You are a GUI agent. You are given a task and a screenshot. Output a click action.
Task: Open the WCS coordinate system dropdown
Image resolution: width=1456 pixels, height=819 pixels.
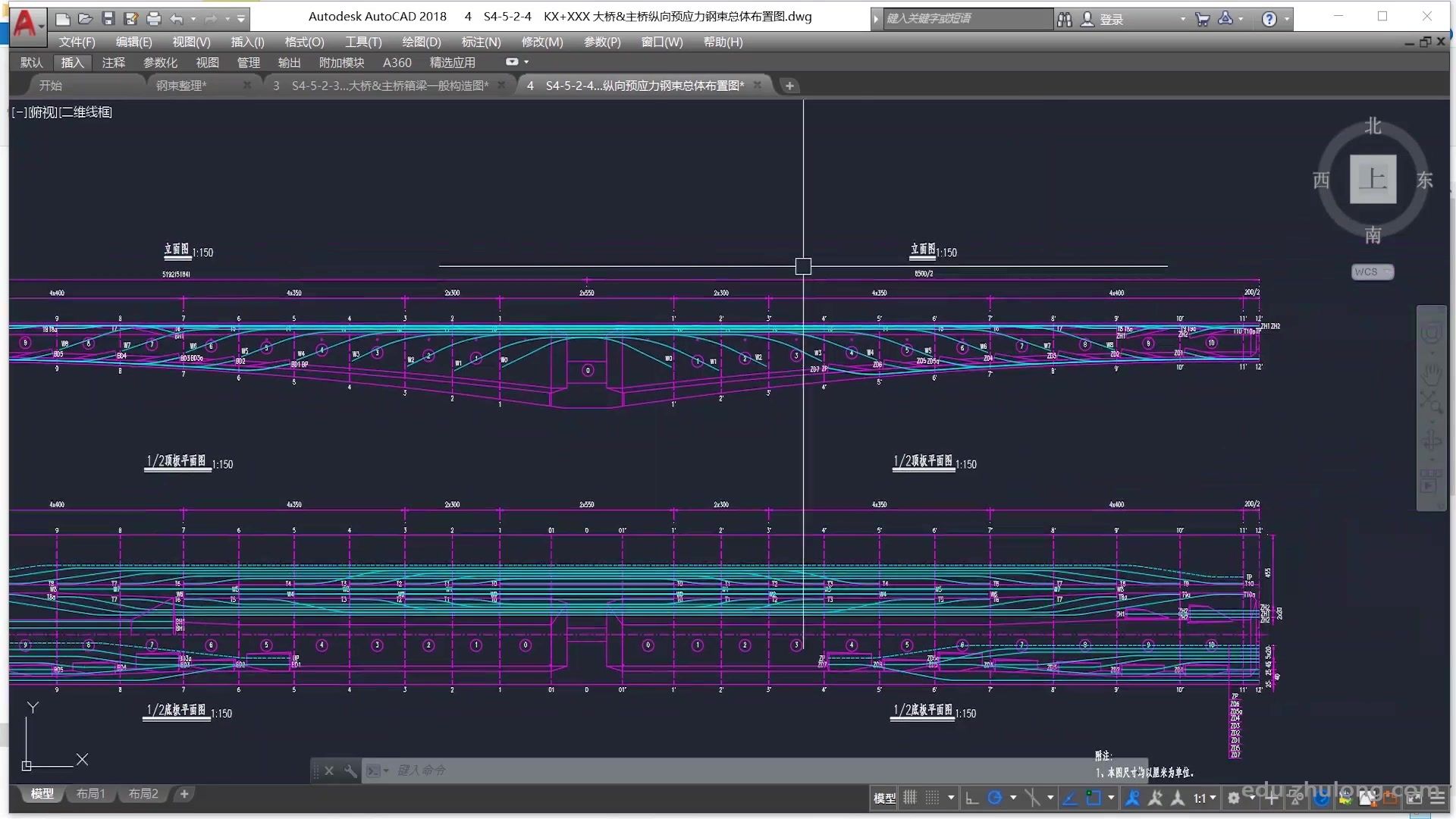coord(1373,271)
